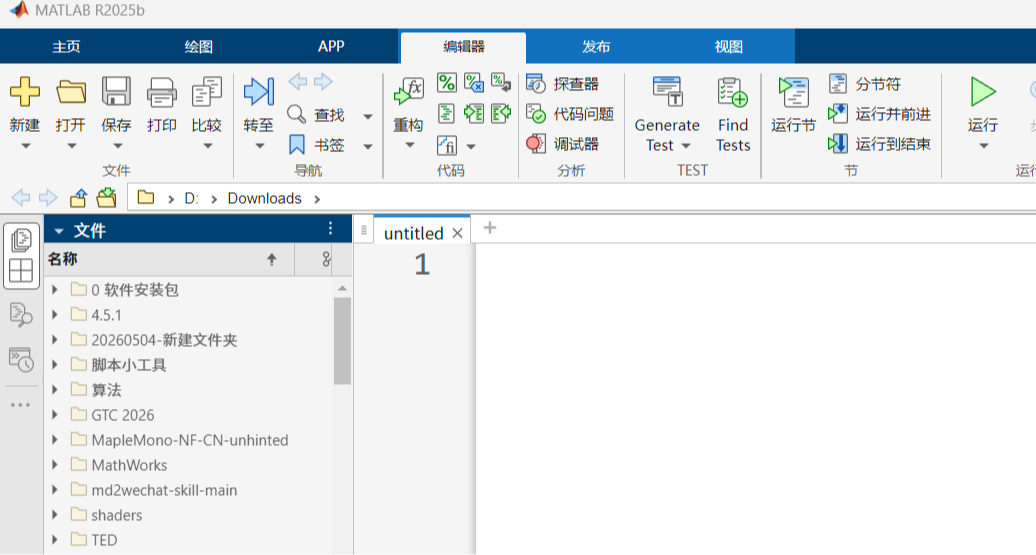Viewport: 1036px width, 555px height.
Task: Click the smart indent icon
Action: [447, 114]
